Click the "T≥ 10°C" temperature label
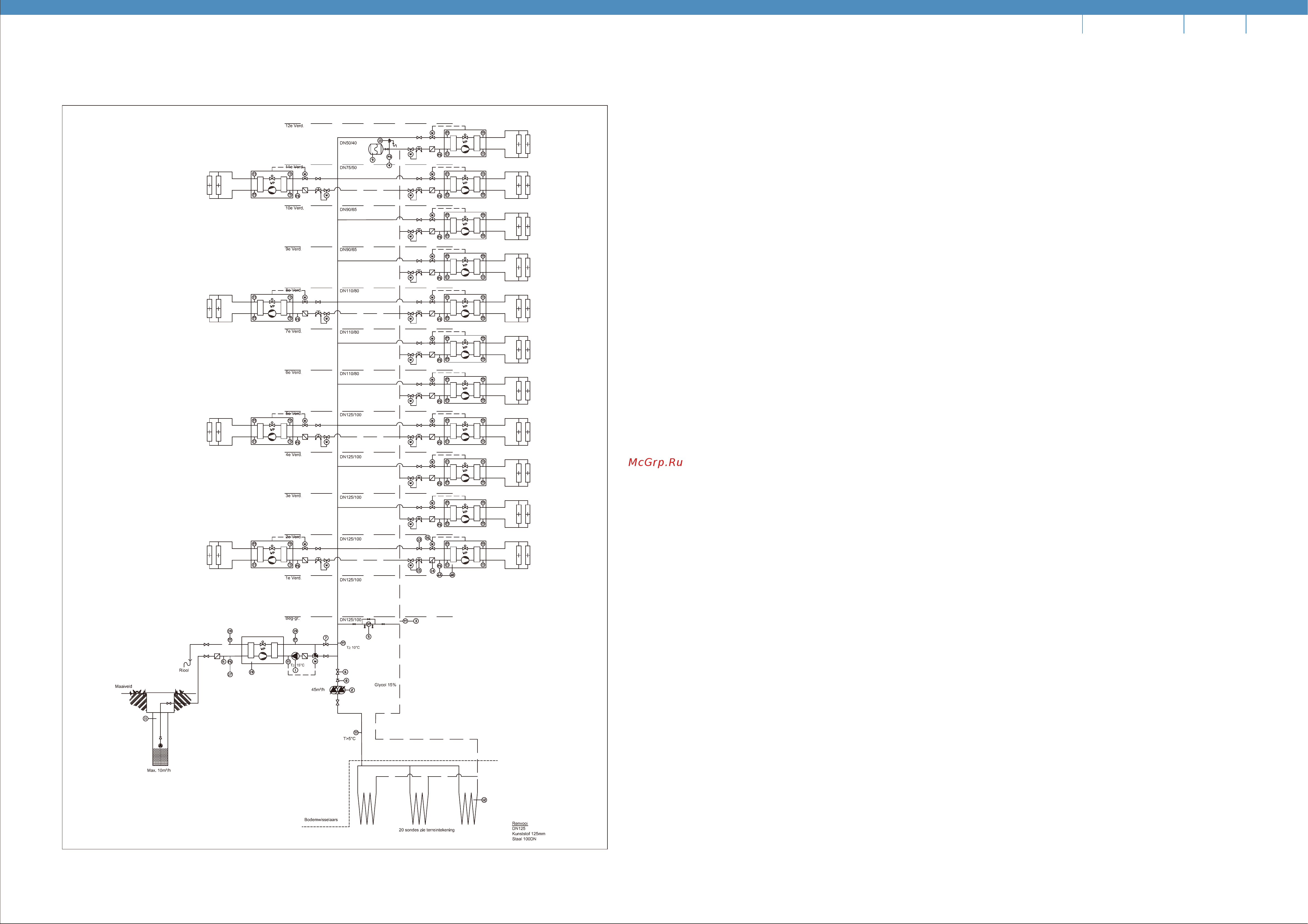 (353, 648)
